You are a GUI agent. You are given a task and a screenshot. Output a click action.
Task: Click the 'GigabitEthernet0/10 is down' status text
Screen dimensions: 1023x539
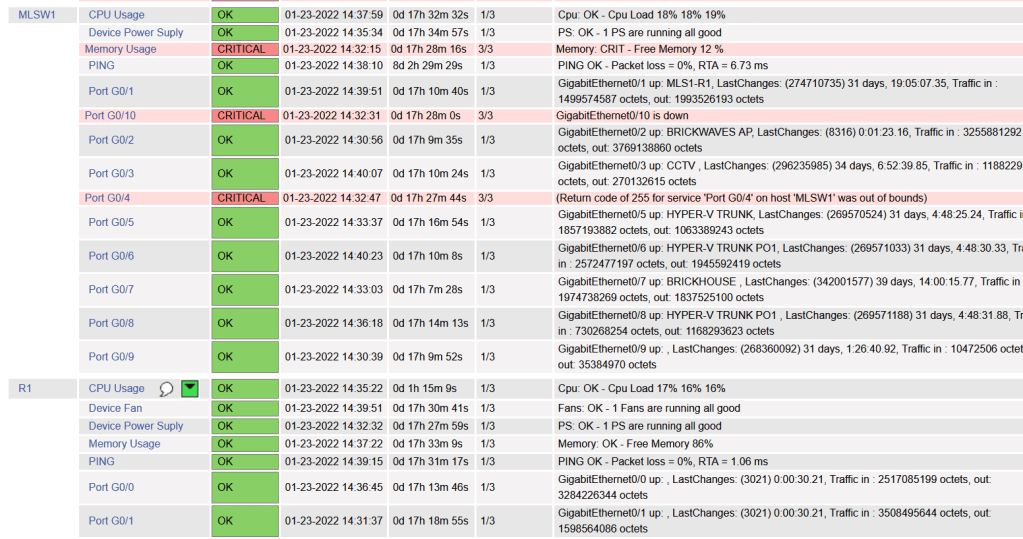(x=622, y=116)
